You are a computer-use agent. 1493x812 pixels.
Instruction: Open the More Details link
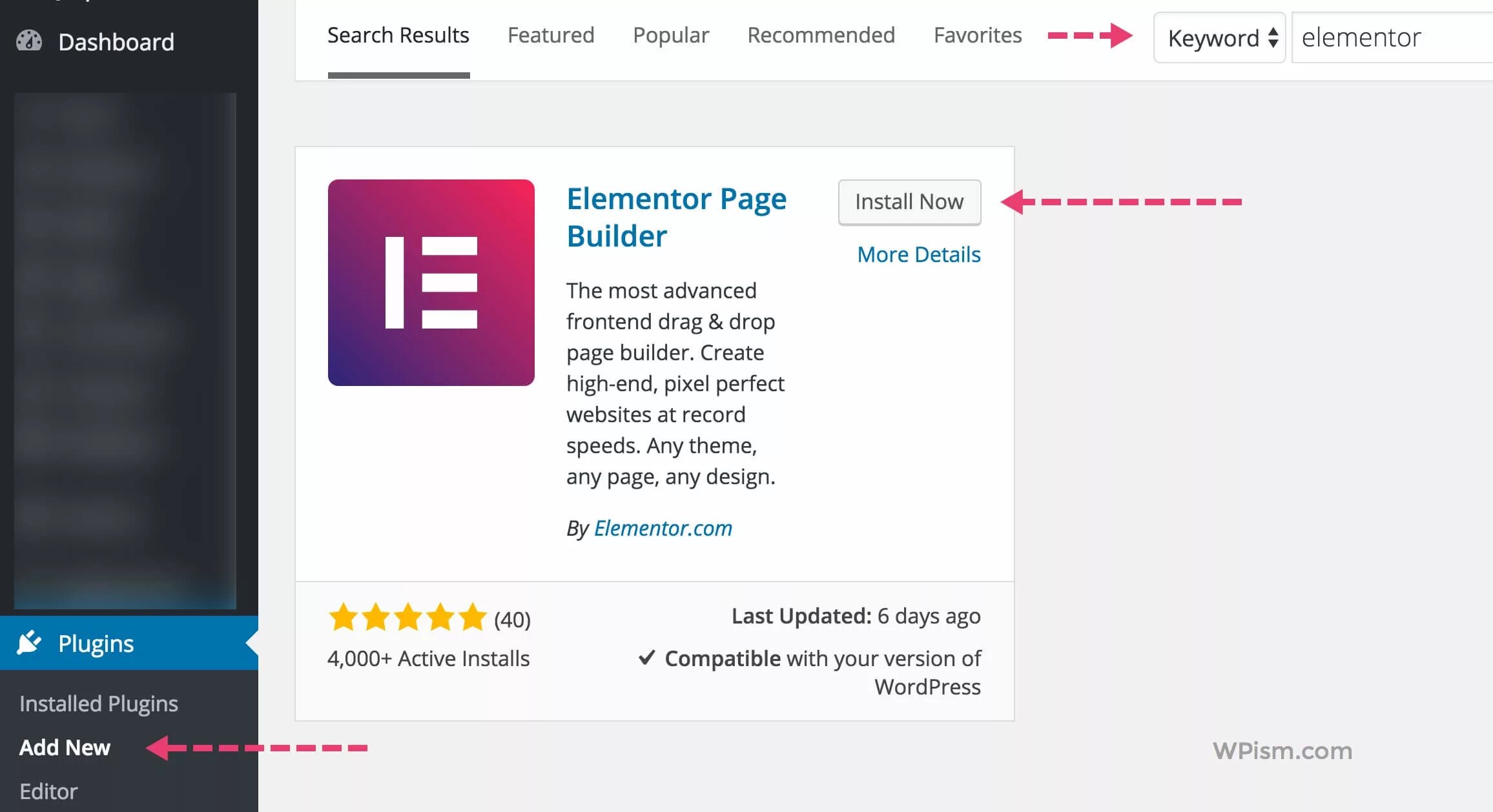coord(918,254)
